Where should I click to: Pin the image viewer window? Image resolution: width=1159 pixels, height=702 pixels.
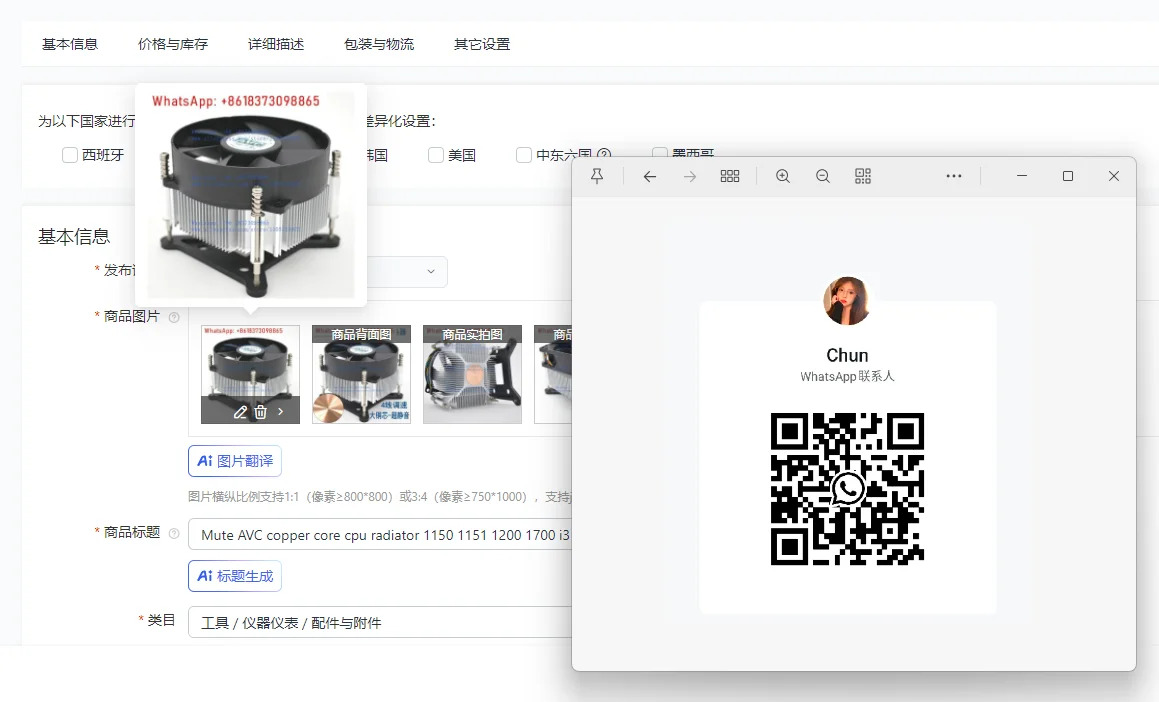pos(597,176)
